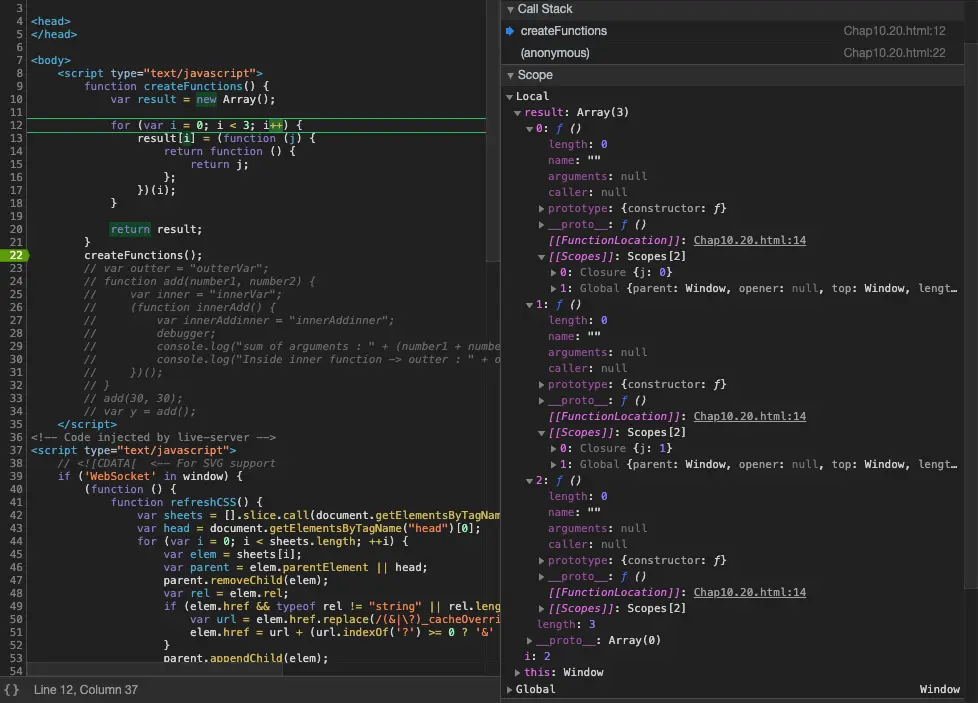Expand Closure {j: 0} entry

(553, 273)
